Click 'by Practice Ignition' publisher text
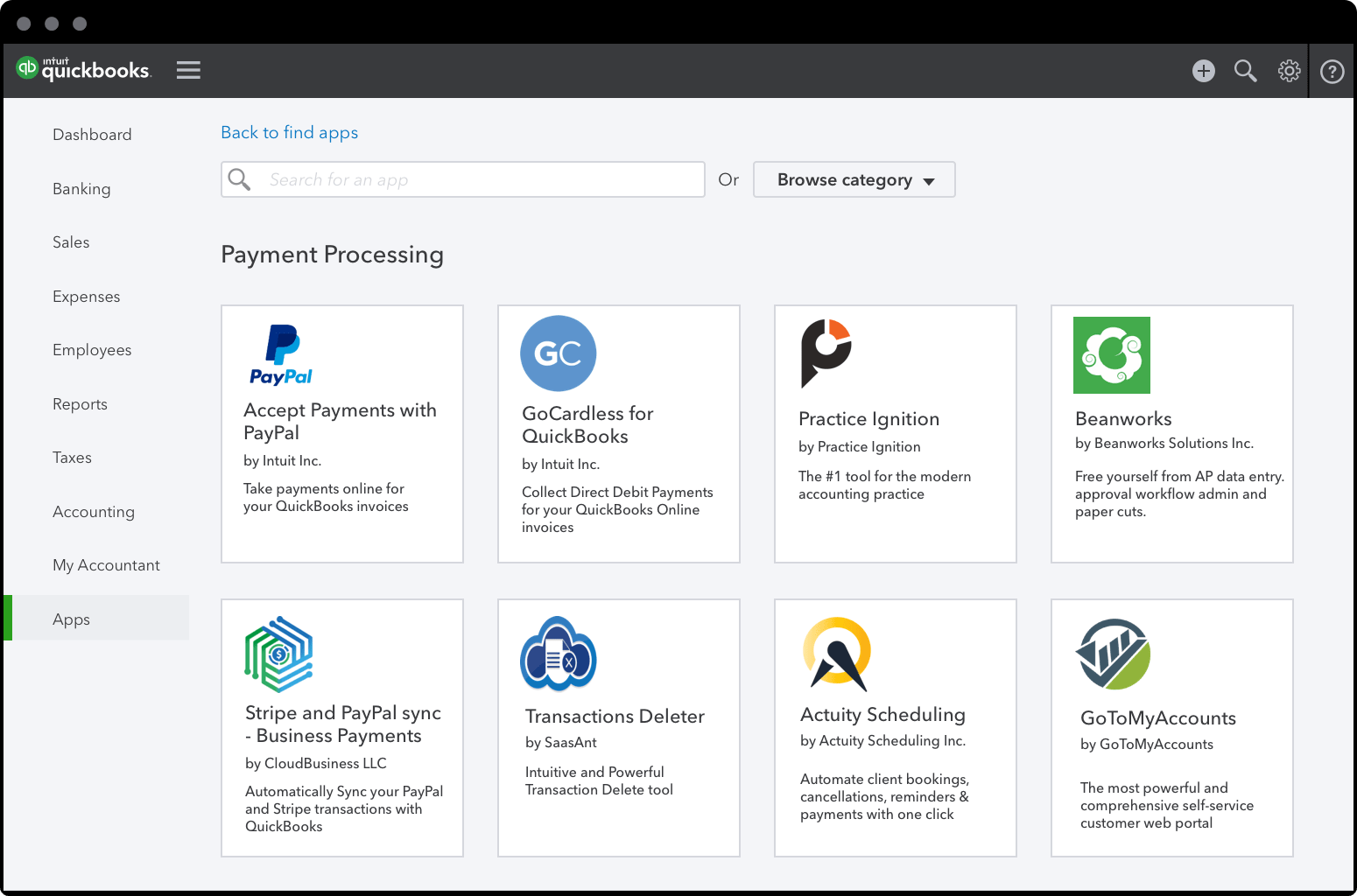Viewport: 1357px width, 896px height. click(859, 447)
